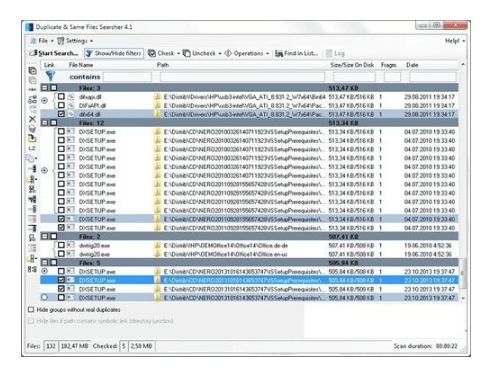Screen dimensions: 502x376
Task: Click the 'contains' filter label
Action: pyautogui.click(x=85, y=77)
